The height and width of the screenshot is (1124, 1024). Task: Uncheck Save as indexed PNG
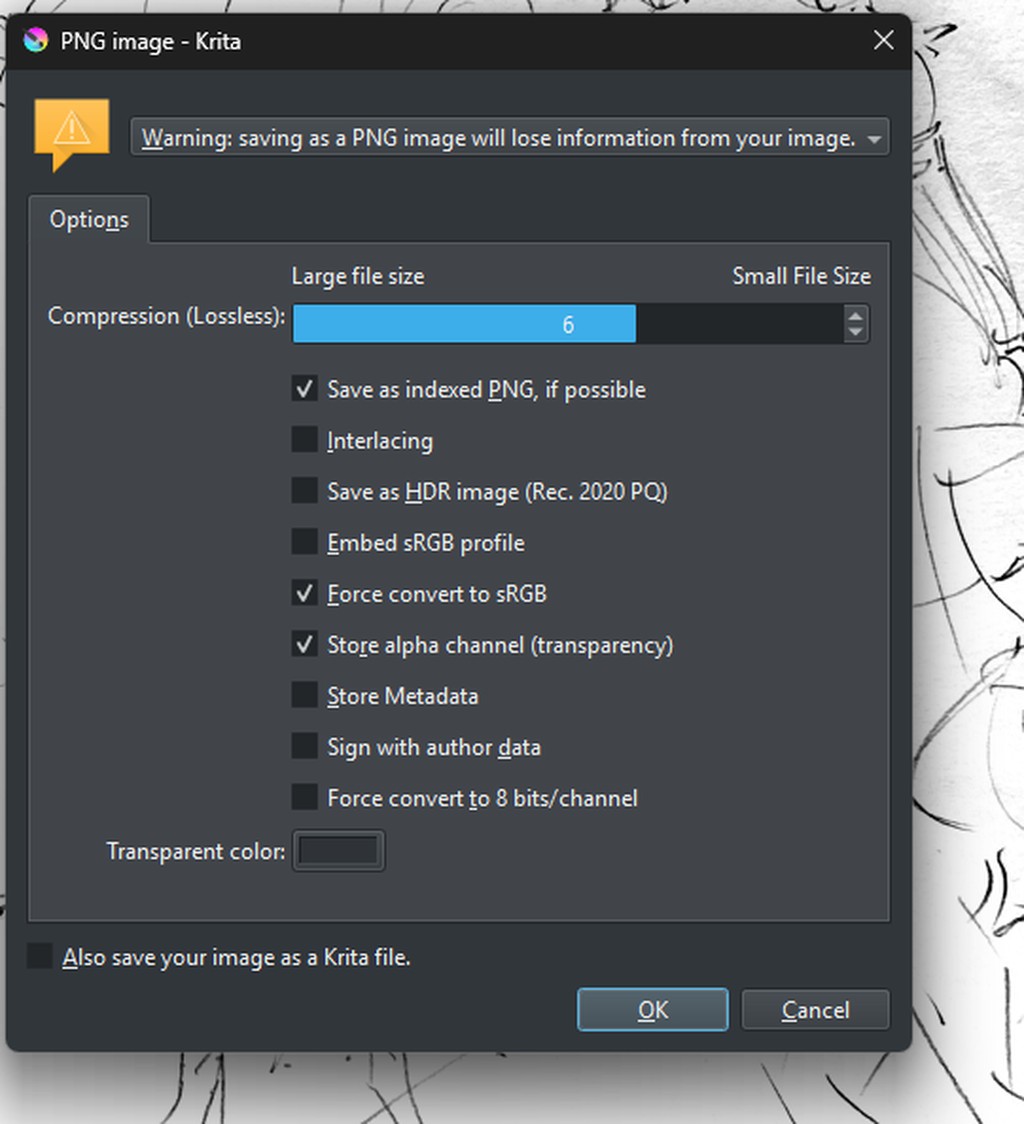[x=305, y=389]
